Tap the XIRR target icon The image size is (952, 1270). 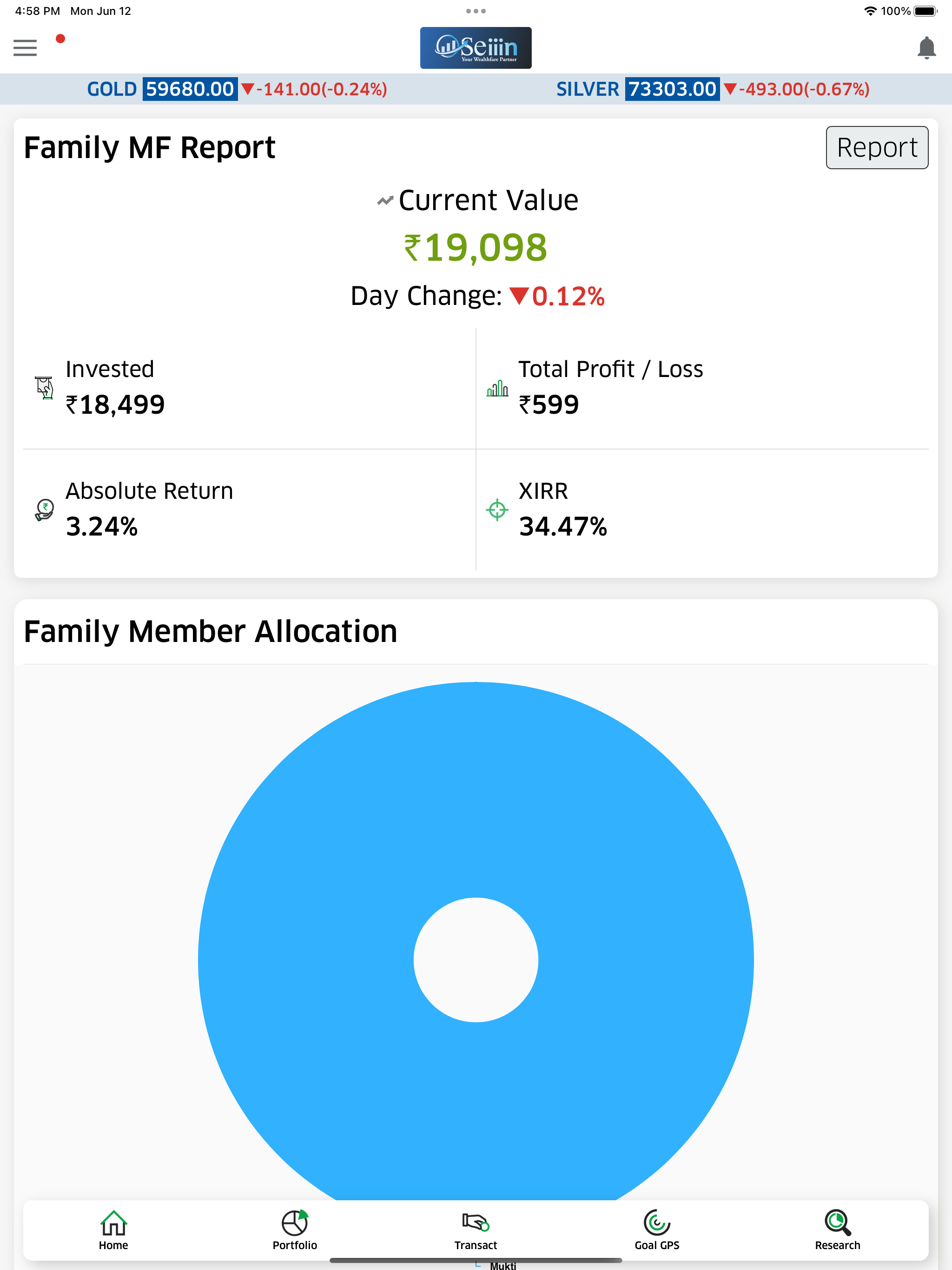point(496,509)
